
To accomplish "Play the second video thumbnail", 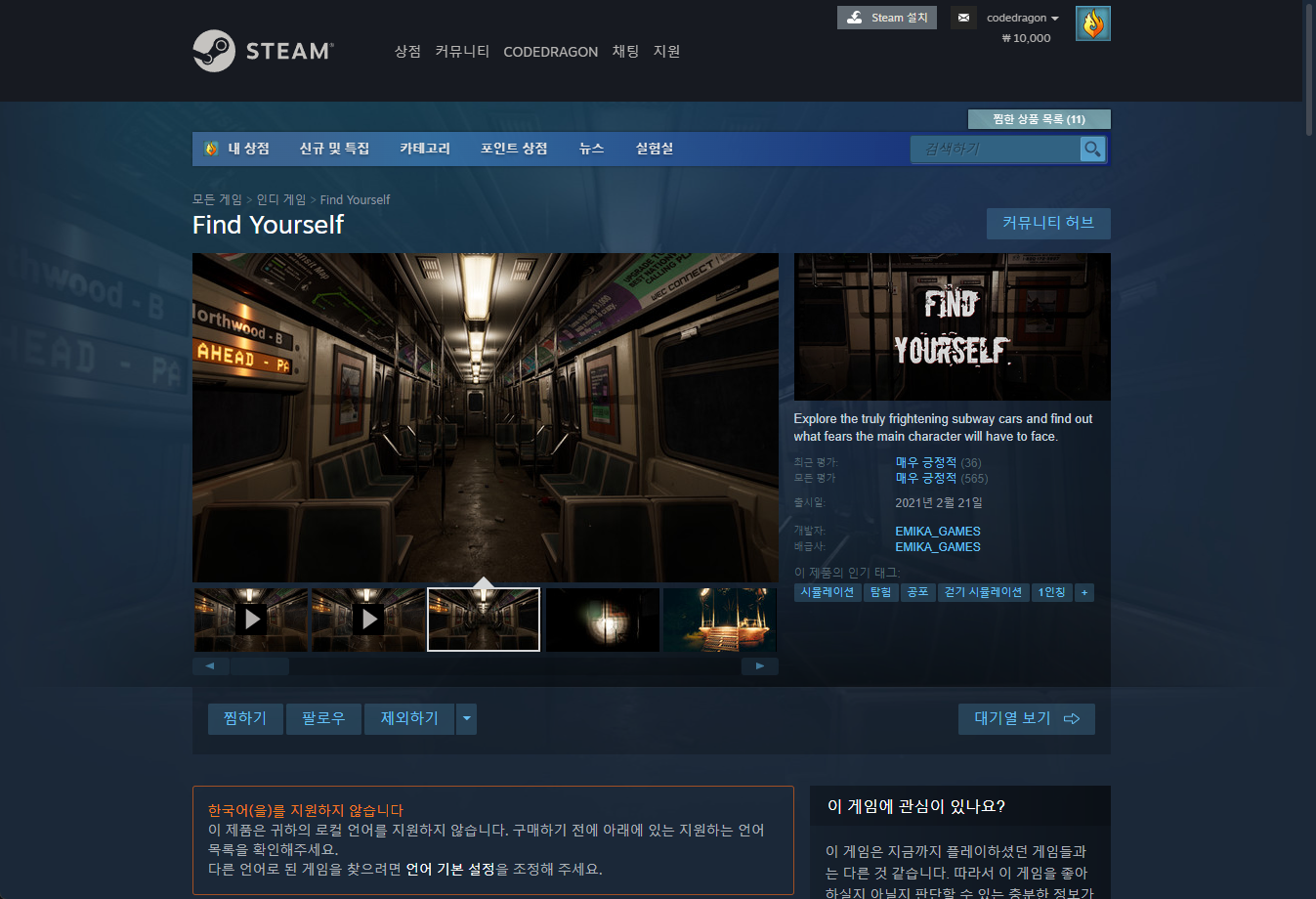I will (368, 620).
